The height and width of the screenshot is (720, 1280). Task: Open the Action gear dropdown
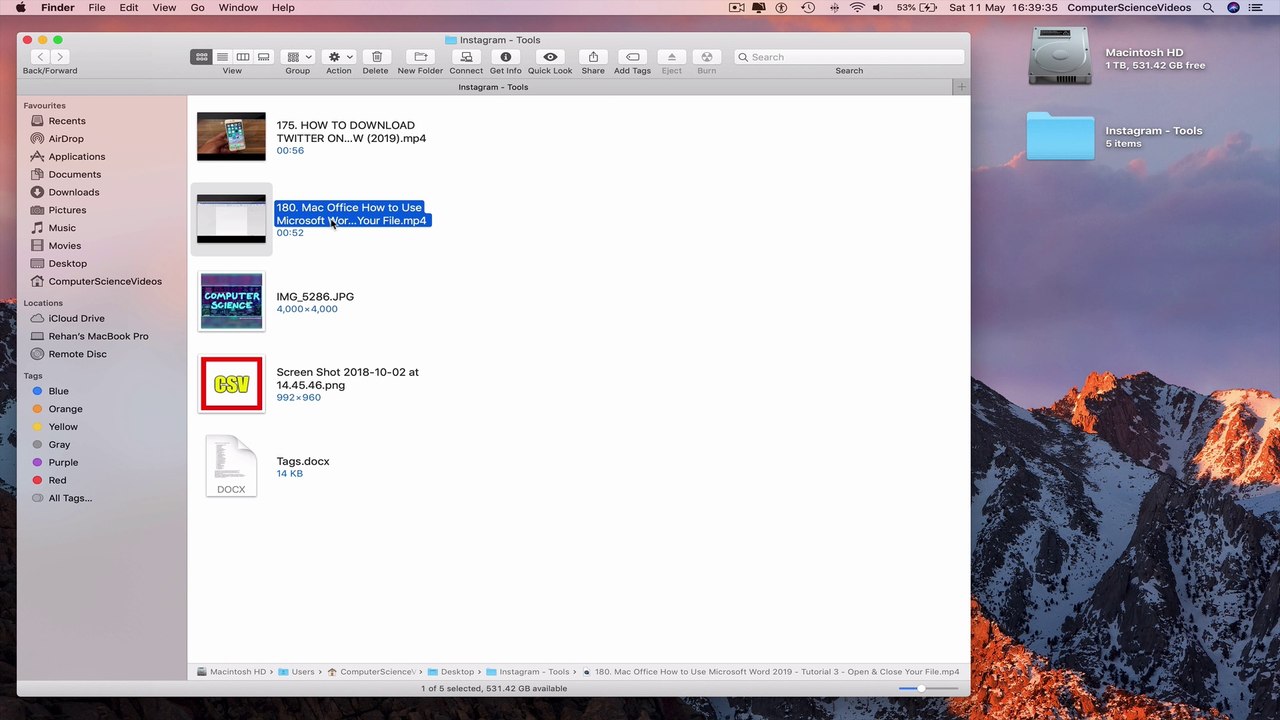pos(339,57)
